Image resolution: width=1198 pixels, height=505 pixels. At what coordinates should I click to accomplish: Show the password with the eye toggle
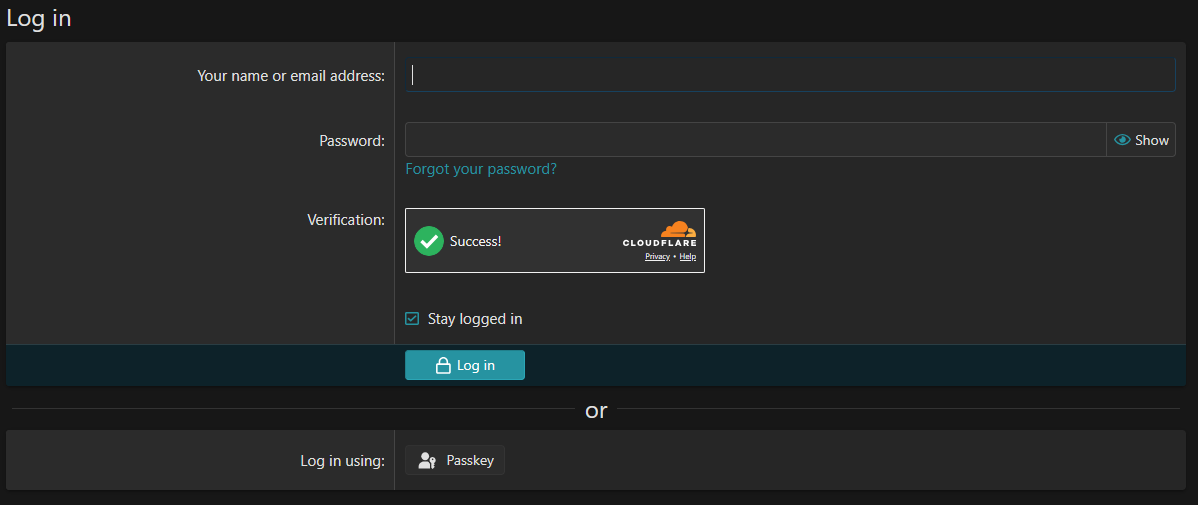point(1141,140)
